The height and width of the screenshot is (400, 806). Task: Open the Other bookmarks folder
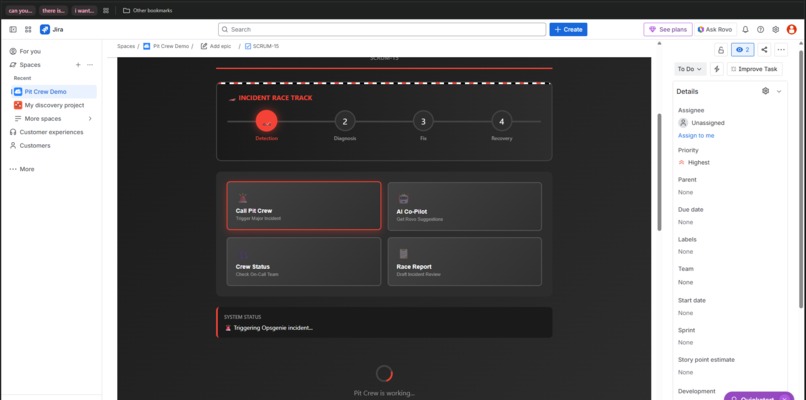[x=148, y=10]
